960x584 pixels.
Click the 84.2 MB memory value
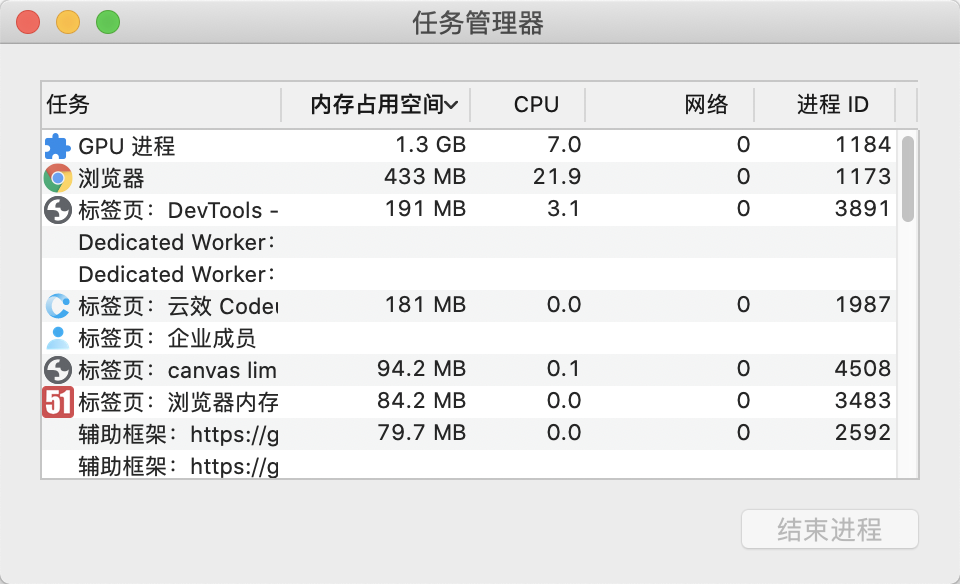[x=421, y=400]
